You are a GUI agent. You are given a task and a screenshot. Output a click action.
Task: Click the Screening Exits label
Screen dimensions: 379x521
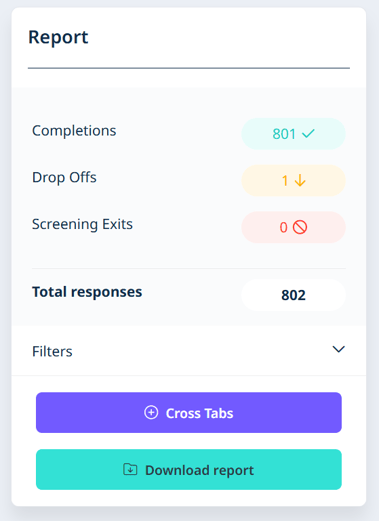82,224
